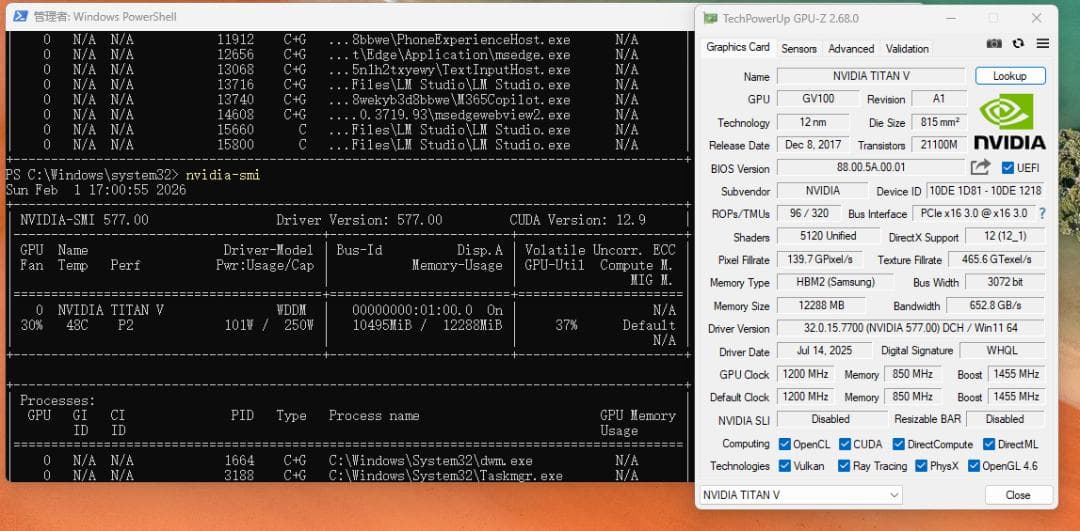Switch to the Sensors tab
The height and width of the screenshot is (531, 1080).
point(798,49)
